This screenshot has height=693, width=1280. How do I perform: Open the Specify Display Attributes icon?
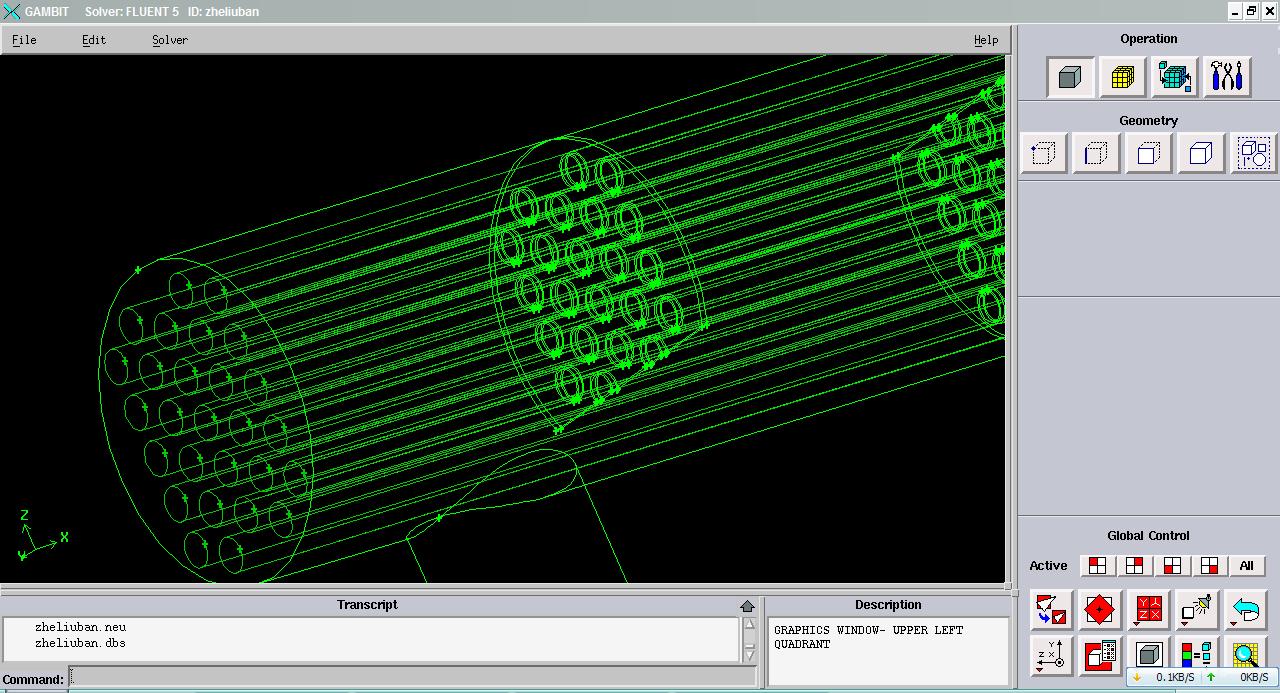point(1100,656)
